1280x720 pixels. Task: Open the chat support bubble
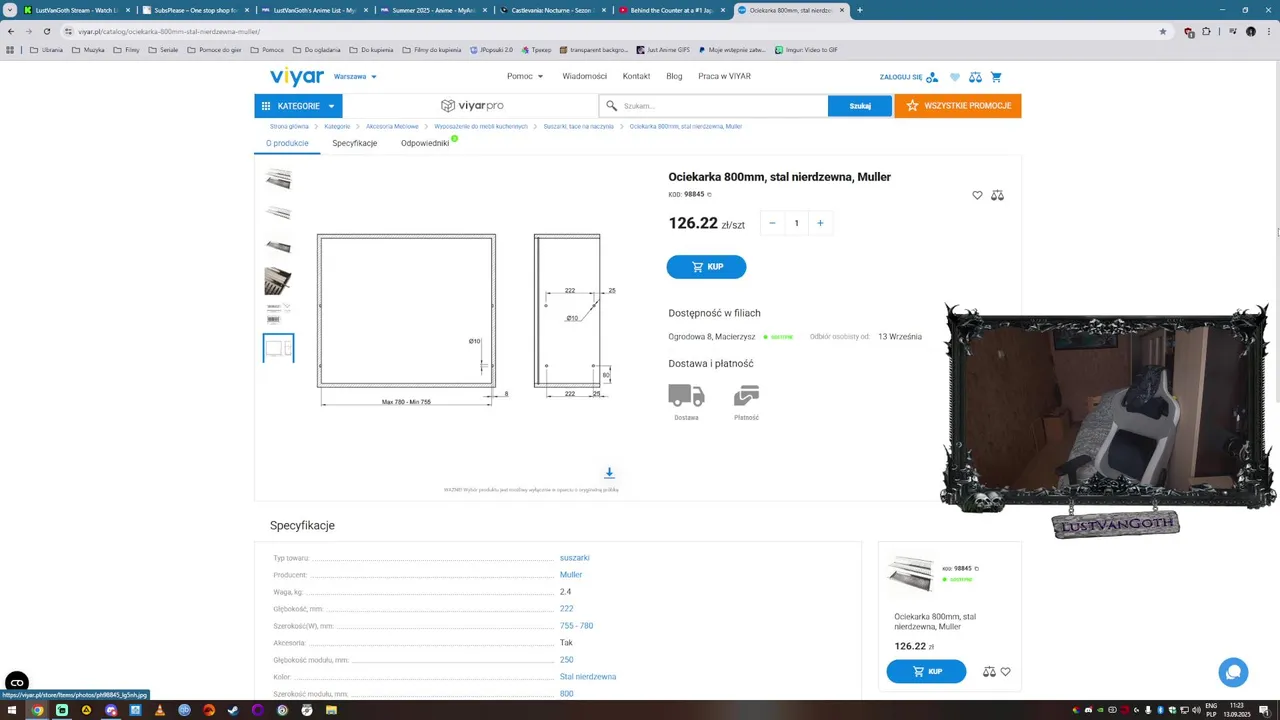click(1233, 672)
